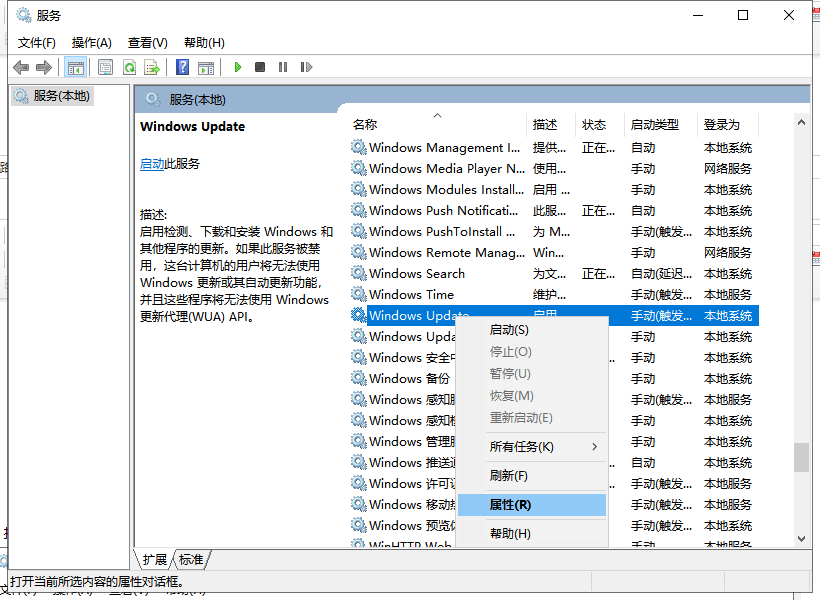Viewport: 820px width, 600px height.
Task: Click the Pause service toolbar icon
Action: pyautogui.click(x=283, y=67)
